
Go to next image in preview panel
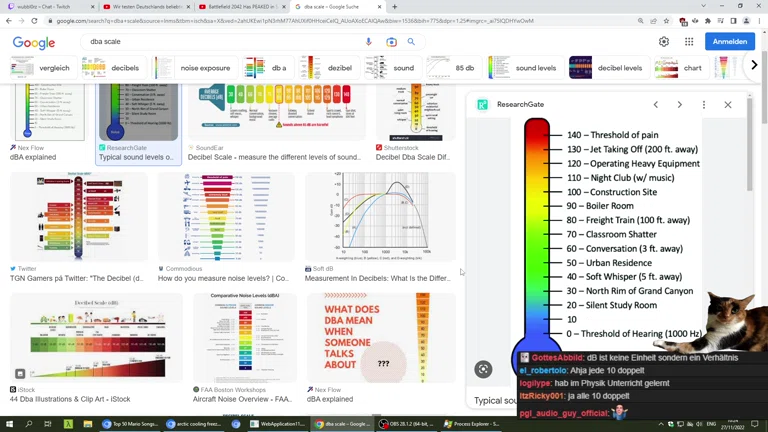coord(679,104)
